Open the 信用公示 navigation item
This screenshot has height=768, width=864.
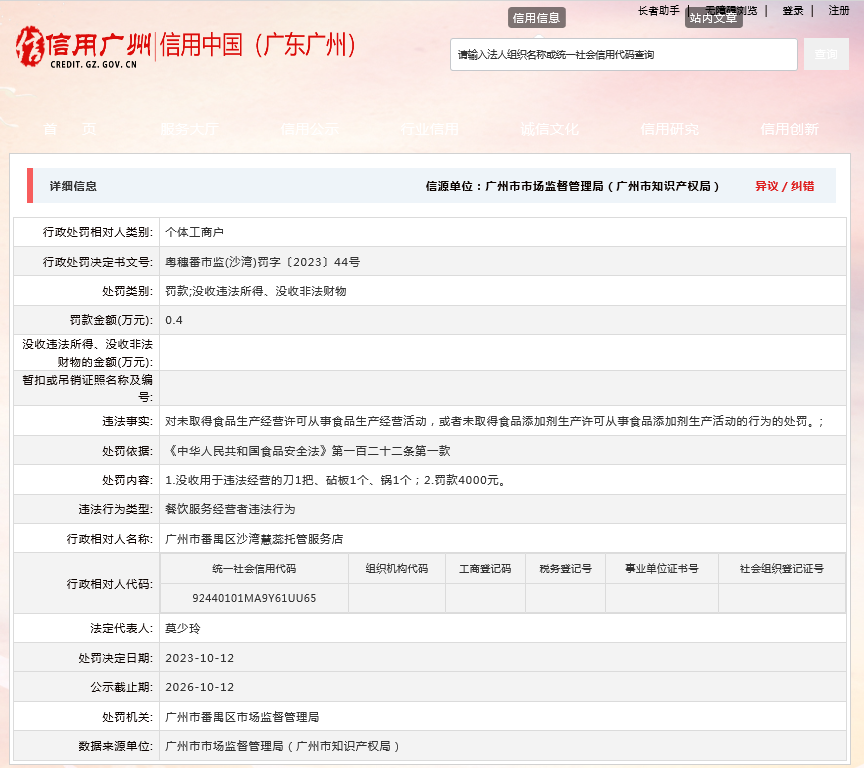tap(310, 129)
